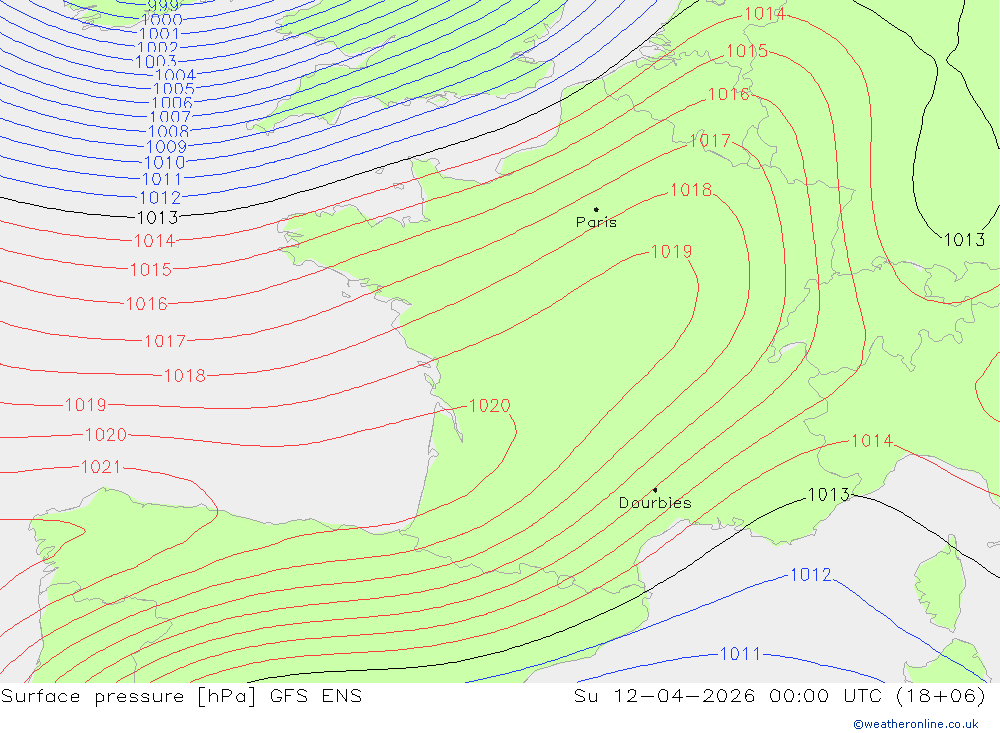
Task: Click the 1020 label at the French Atlantic coast
Action: pyautogui.click(x=490, y=406)
